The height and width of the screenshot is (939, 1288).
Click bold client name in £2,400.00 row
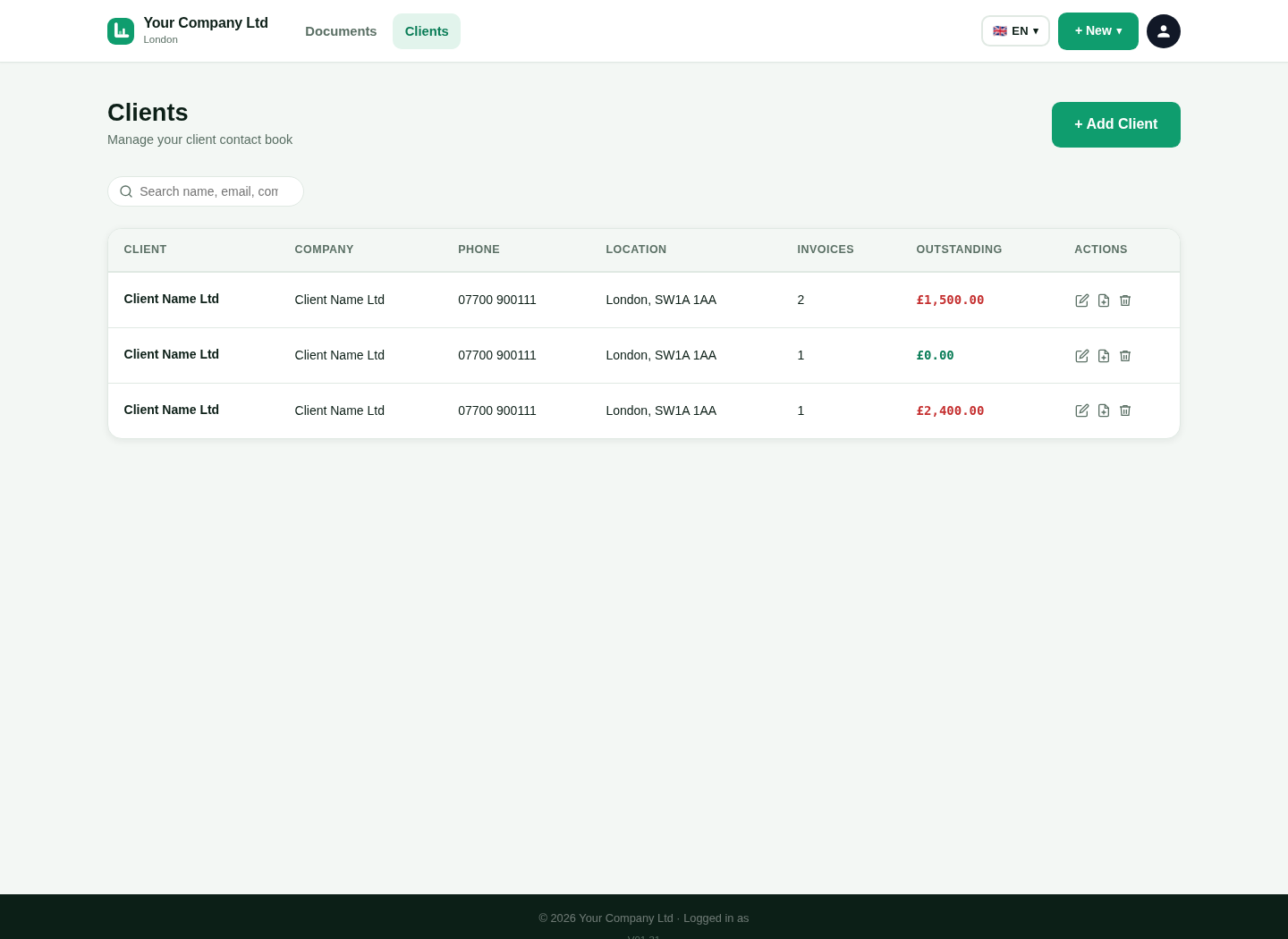172,410
